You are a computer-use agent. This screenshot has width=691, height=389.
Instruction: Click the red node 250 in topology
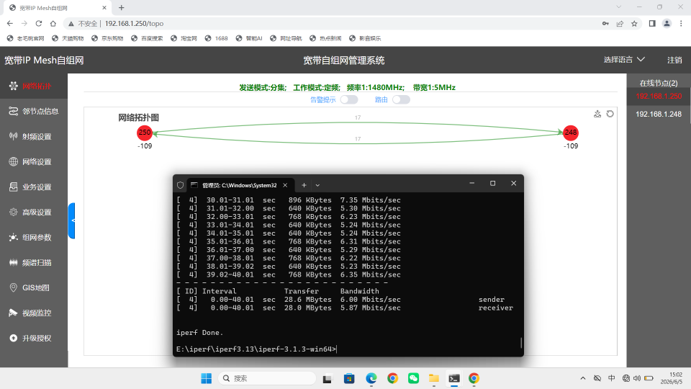[145, 132]
